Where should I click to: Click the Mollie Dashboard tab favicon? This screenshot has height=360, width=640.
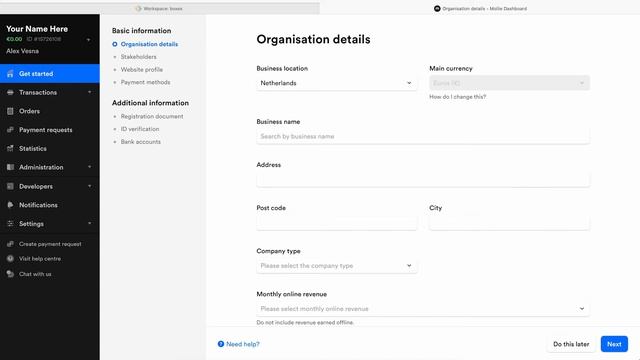click(x=437, y=8)
